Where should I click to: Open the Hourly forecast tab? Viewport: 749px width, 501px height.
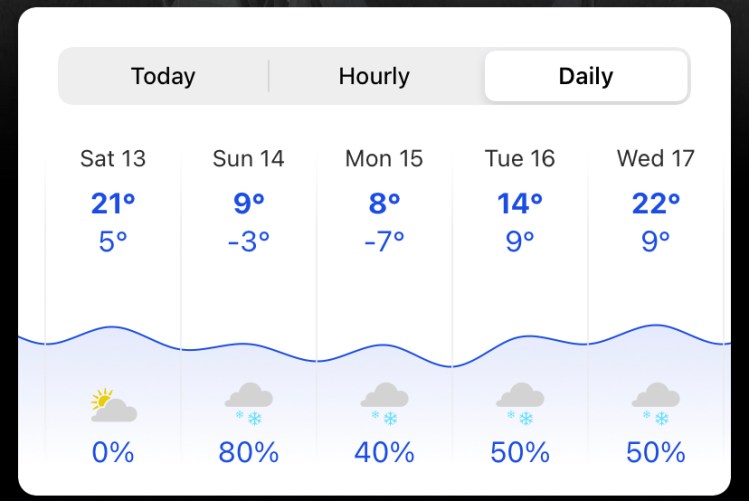pos(374,76)
